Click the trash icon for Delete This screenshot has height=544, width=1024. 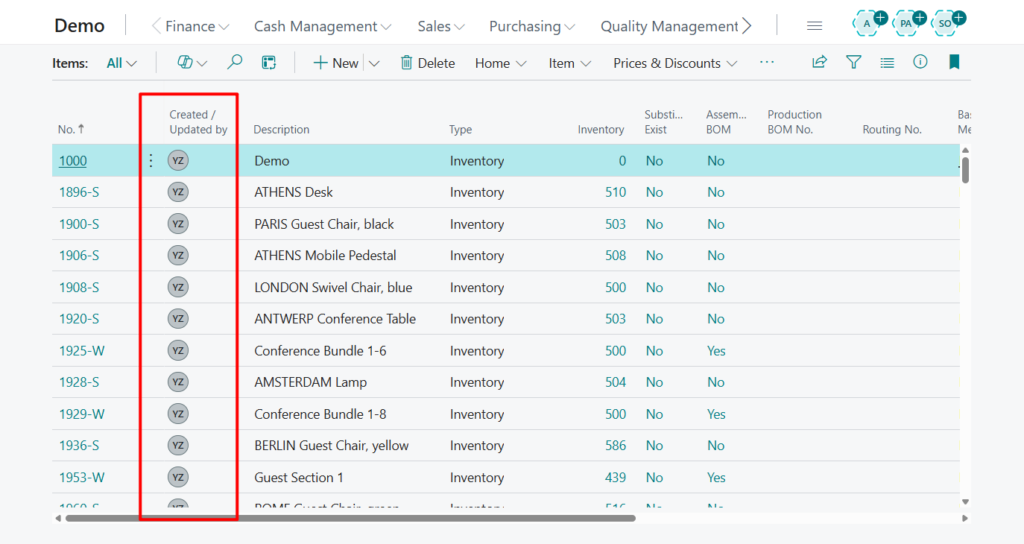(x=406, y=63)
